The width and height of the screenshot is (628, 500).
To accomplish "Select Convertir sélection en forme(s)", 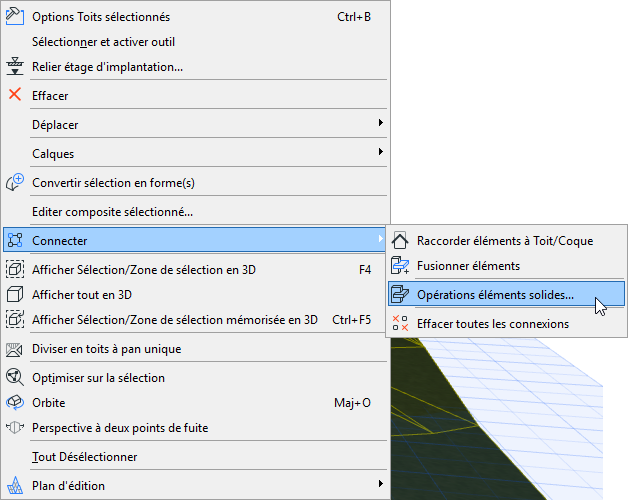I will click(195, 182).
